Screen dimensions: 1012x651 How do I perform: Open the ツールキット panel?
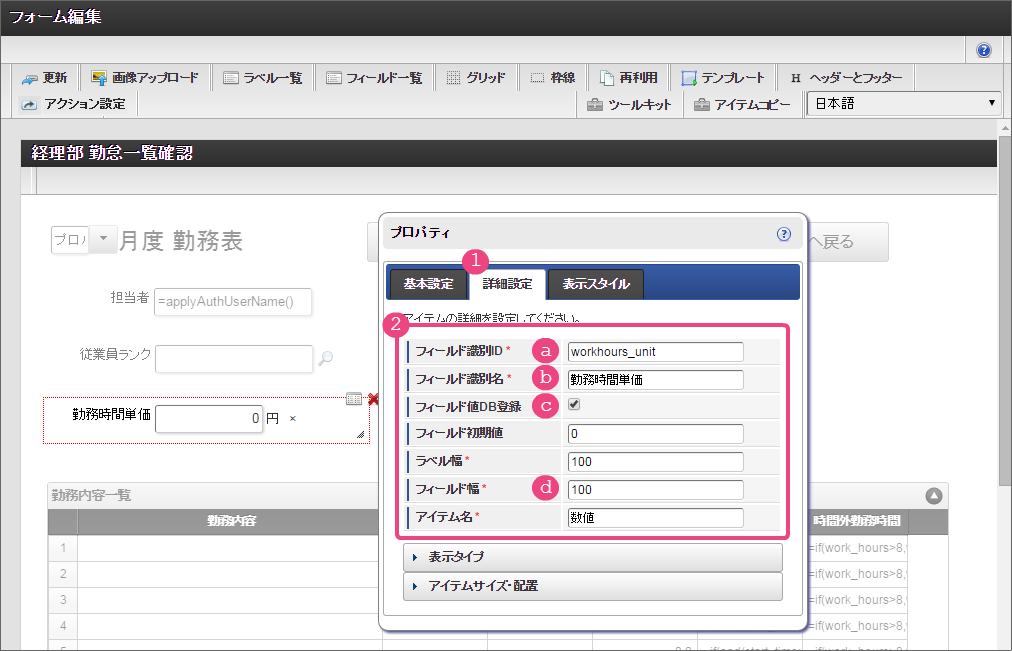click(x=629, y=104)
